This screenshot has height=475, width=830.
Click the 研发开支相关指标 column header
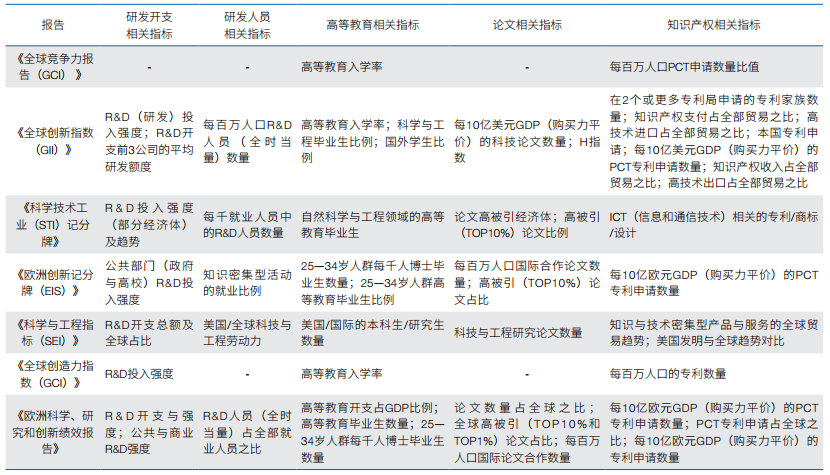coord(149,25)
